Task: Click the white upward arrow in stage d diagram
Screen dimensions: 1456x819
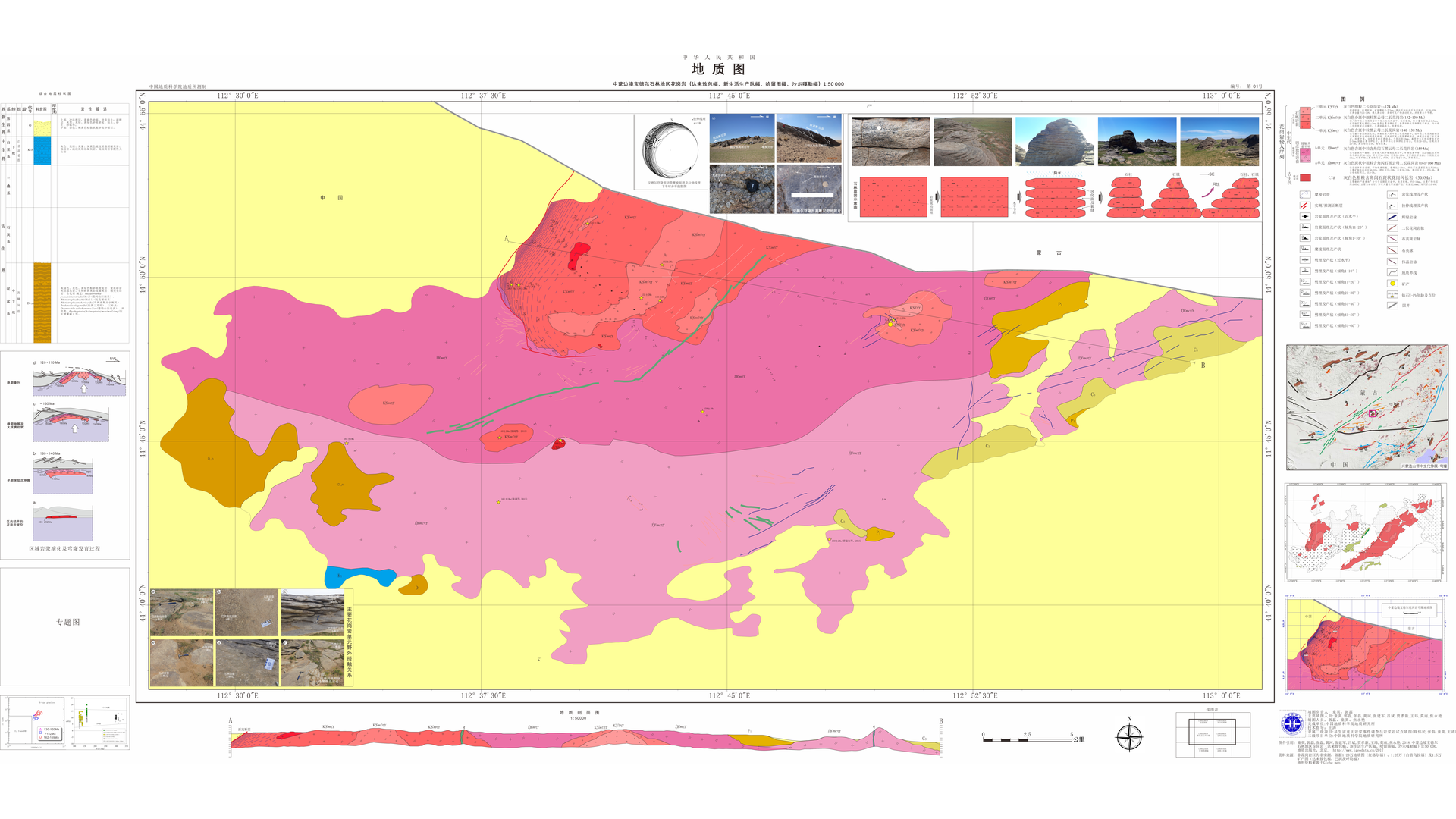Action: (84, 389)
